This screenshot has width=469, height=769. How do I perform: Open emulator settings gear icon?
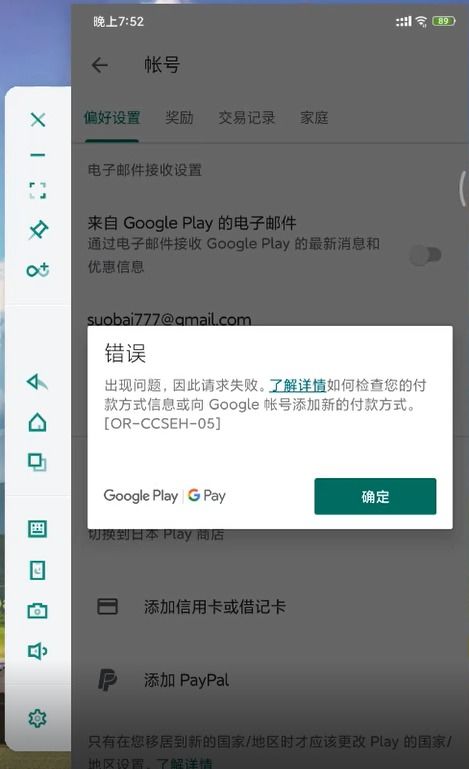click(38, 718)
